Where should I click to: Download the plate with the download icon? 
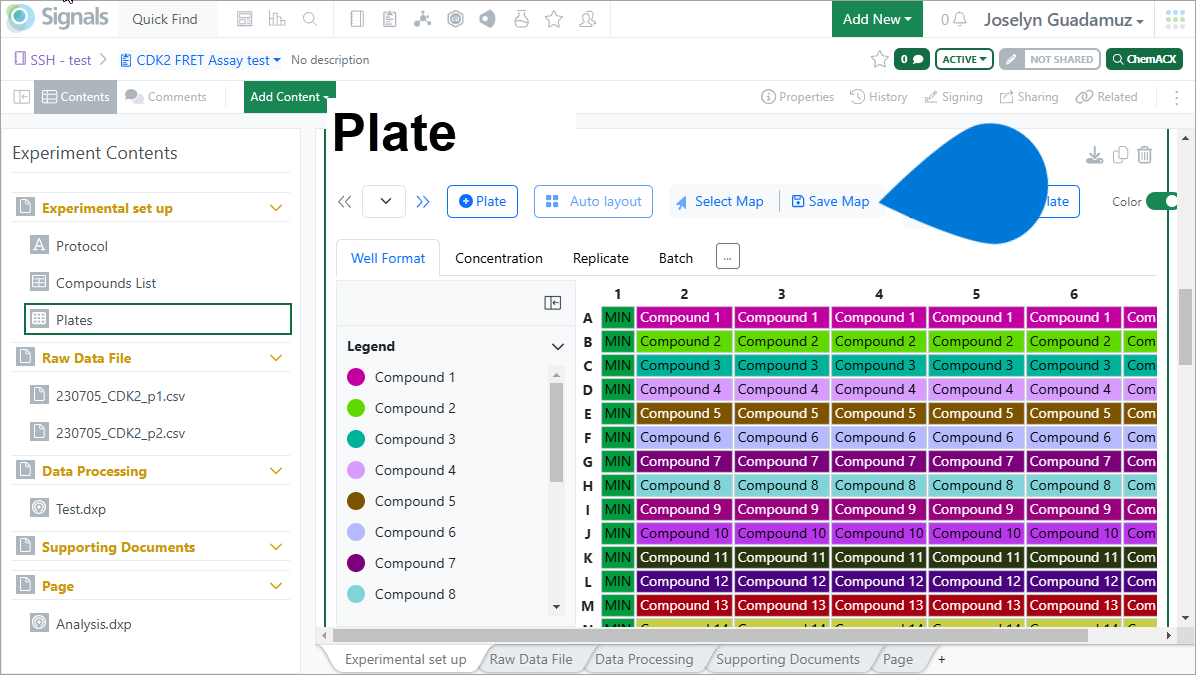1095,155
